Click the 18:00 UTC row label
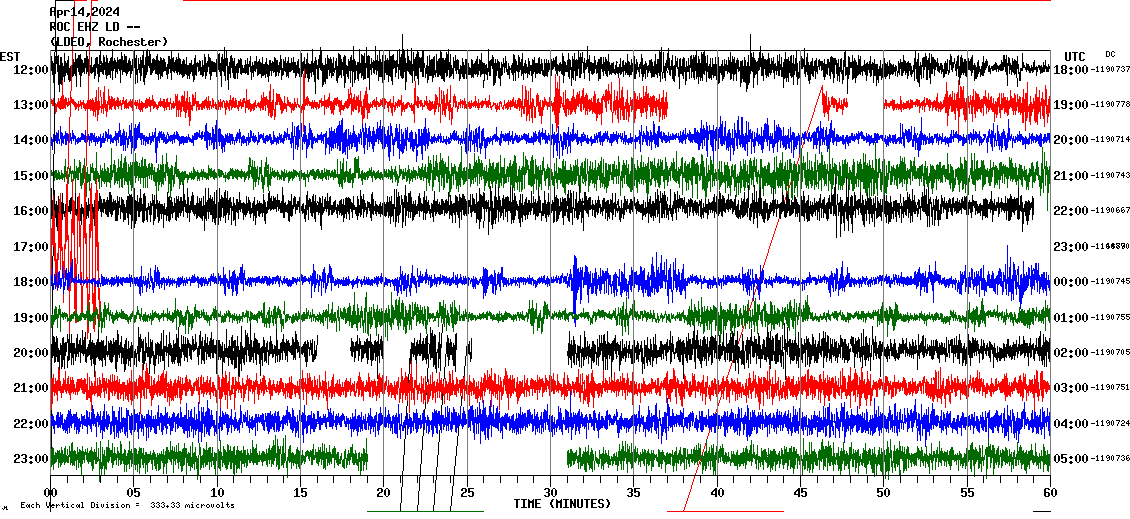 point(1071,69)
